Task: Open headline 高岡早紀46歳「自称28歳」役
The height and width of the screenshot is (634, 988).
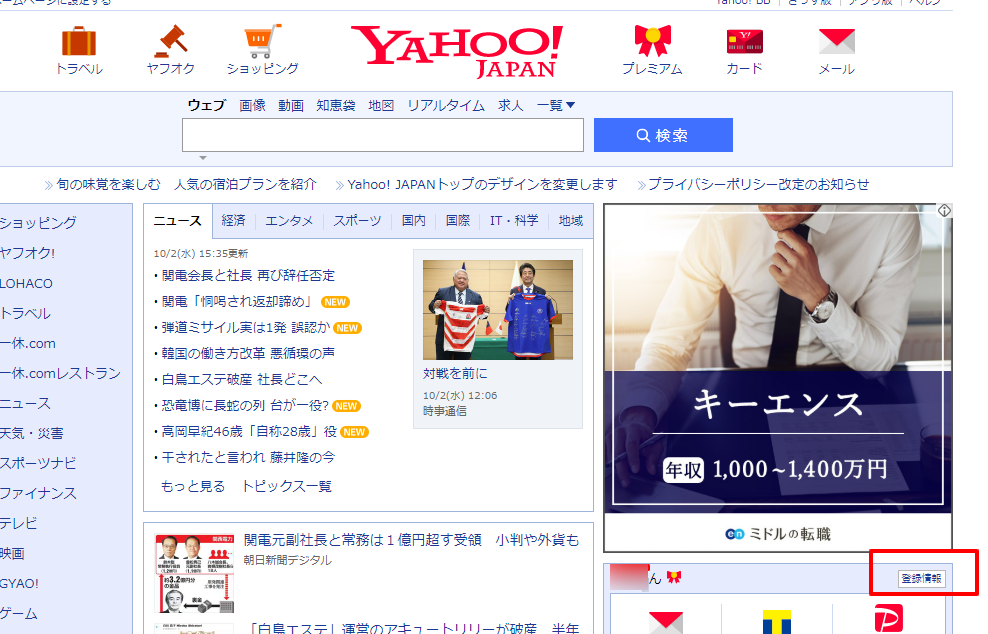Action: point(250,432)
